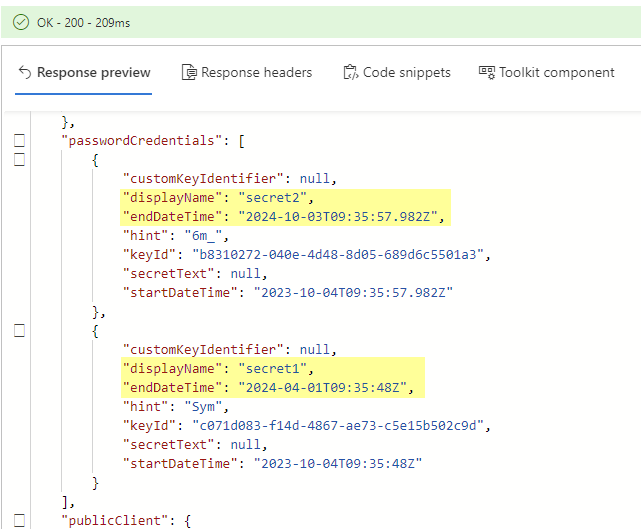Click the Toolkit component icon
The width and height of the screenshot is (641, 529).
486,72
